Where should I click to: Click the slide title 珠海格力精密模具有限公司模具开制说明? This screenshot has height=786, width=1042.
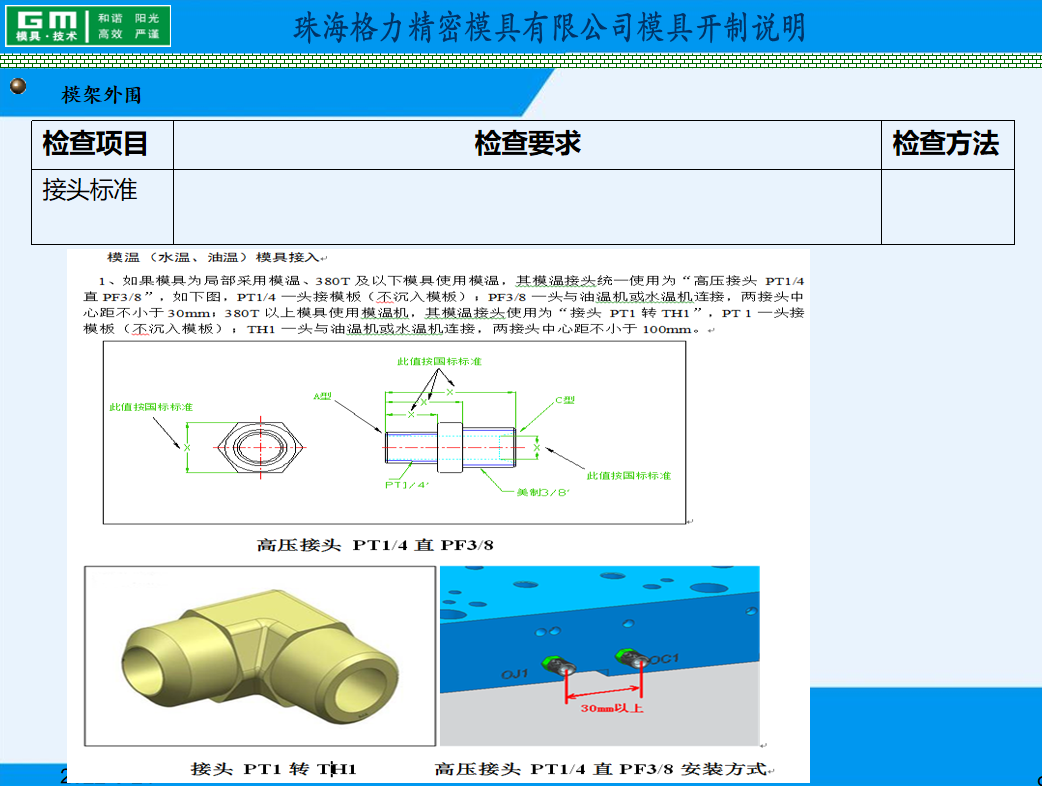[550, 29]
